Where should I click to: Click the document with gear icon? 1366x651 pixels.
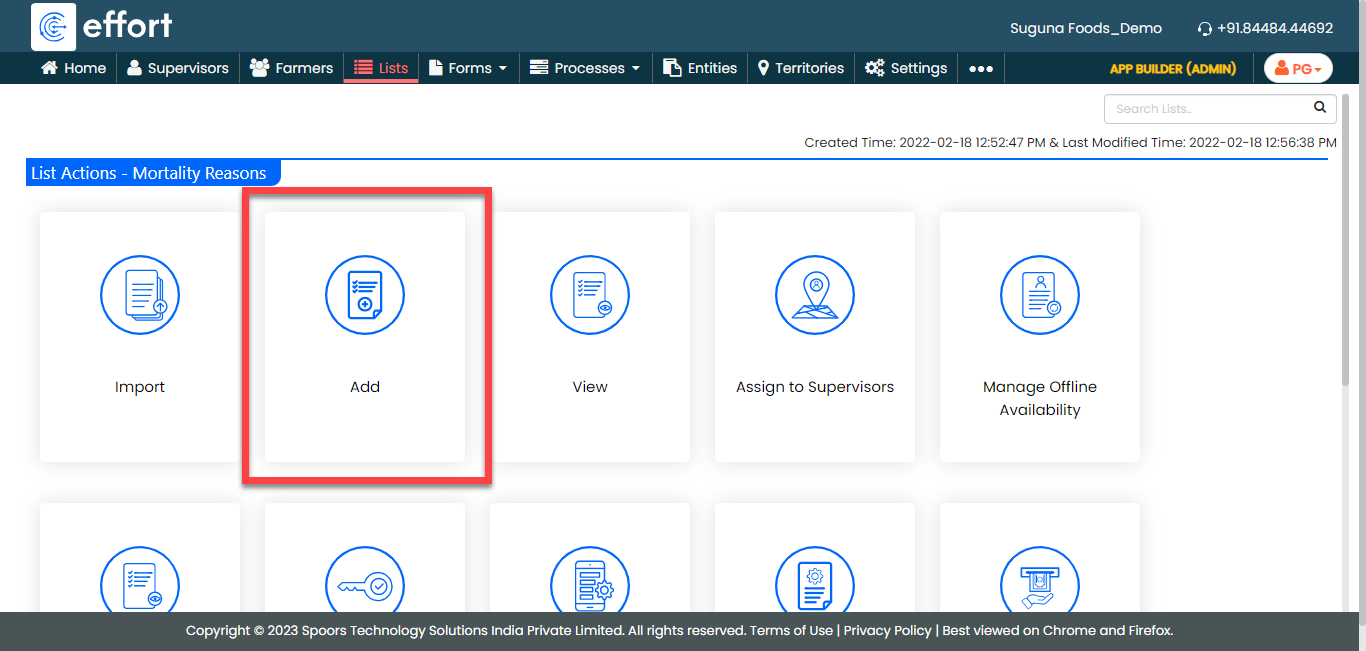(x=815, y=584)
